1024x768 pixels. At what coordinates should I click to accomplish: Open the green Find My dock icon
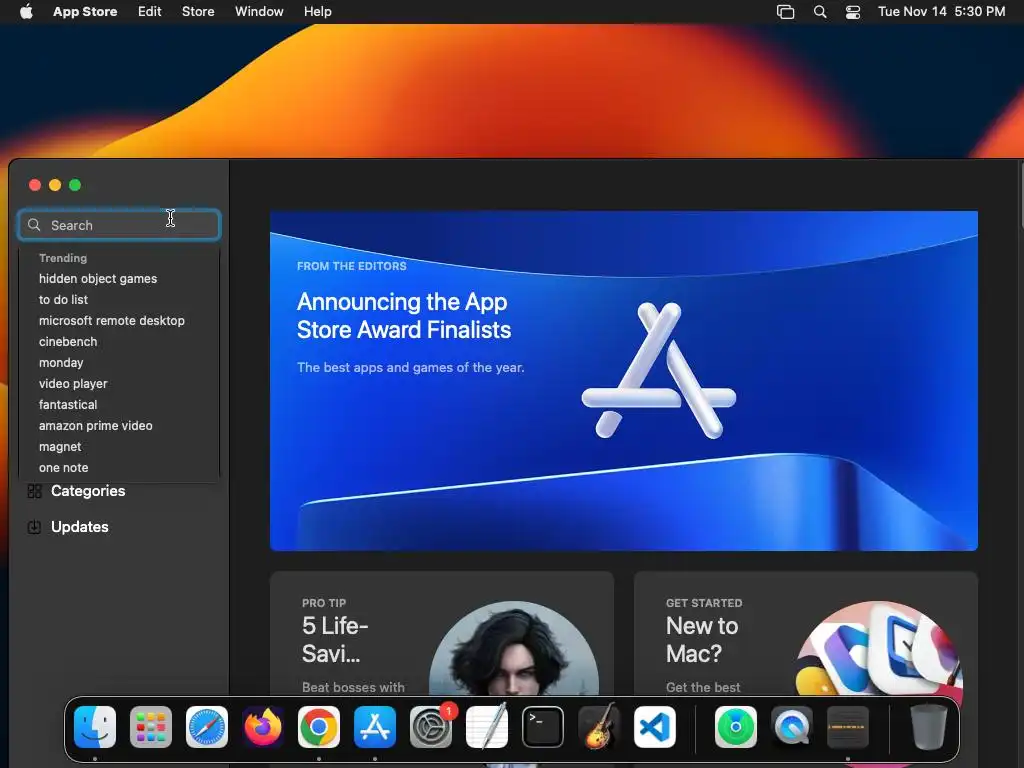coord(736,727)
